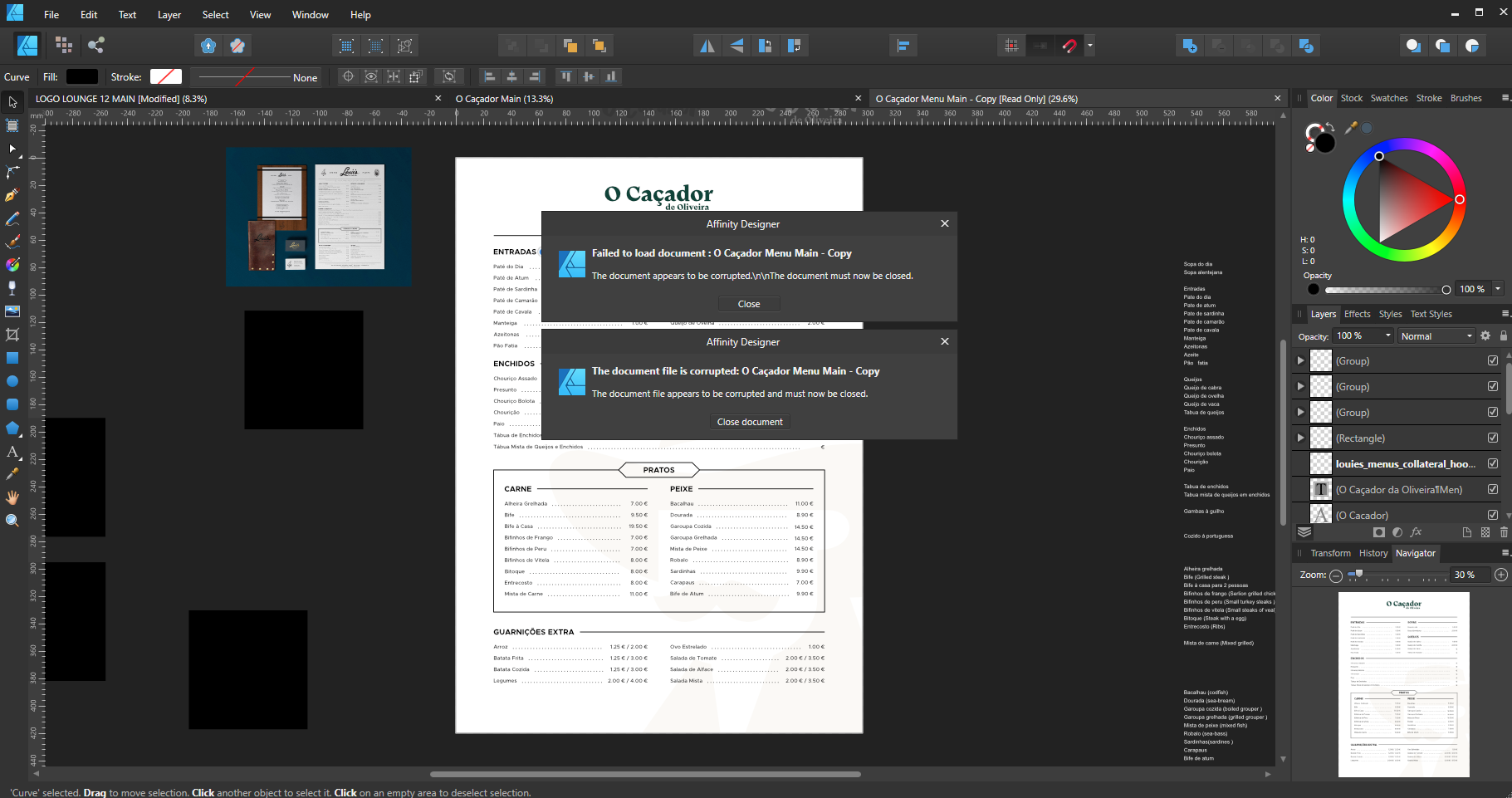Click zoom out minus button in Navigator
The height and width of the screenshot is (798, 1512).
point(1336,575)
